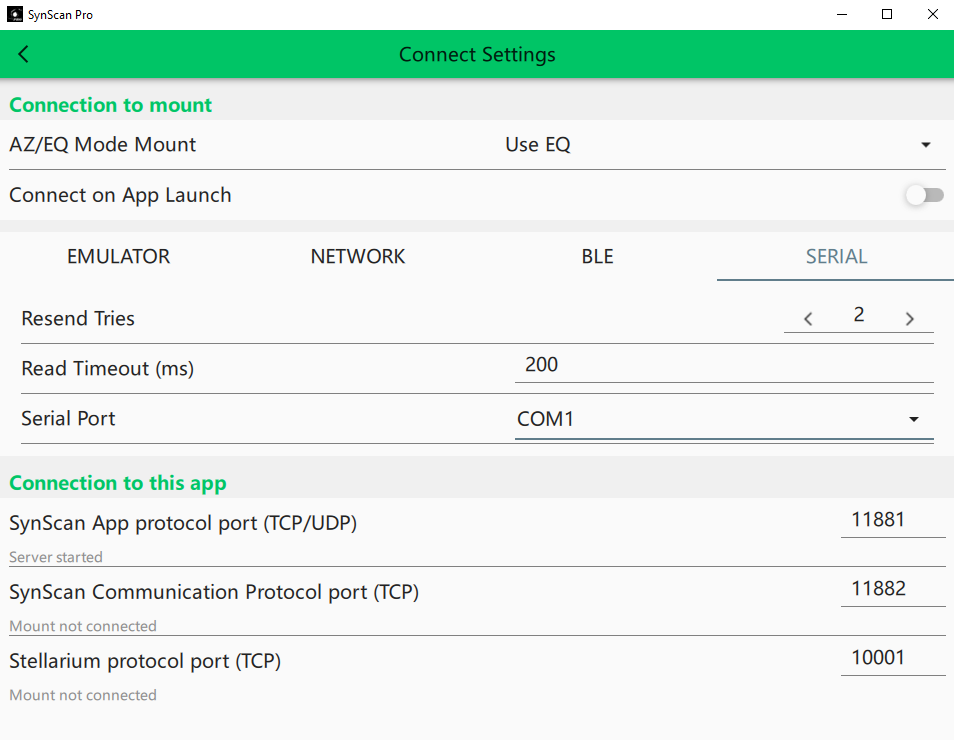This screenshot has height=740, width=954.
Task: Decrease Resend Tries with left chevron
Action: click(x=808, y=319)
